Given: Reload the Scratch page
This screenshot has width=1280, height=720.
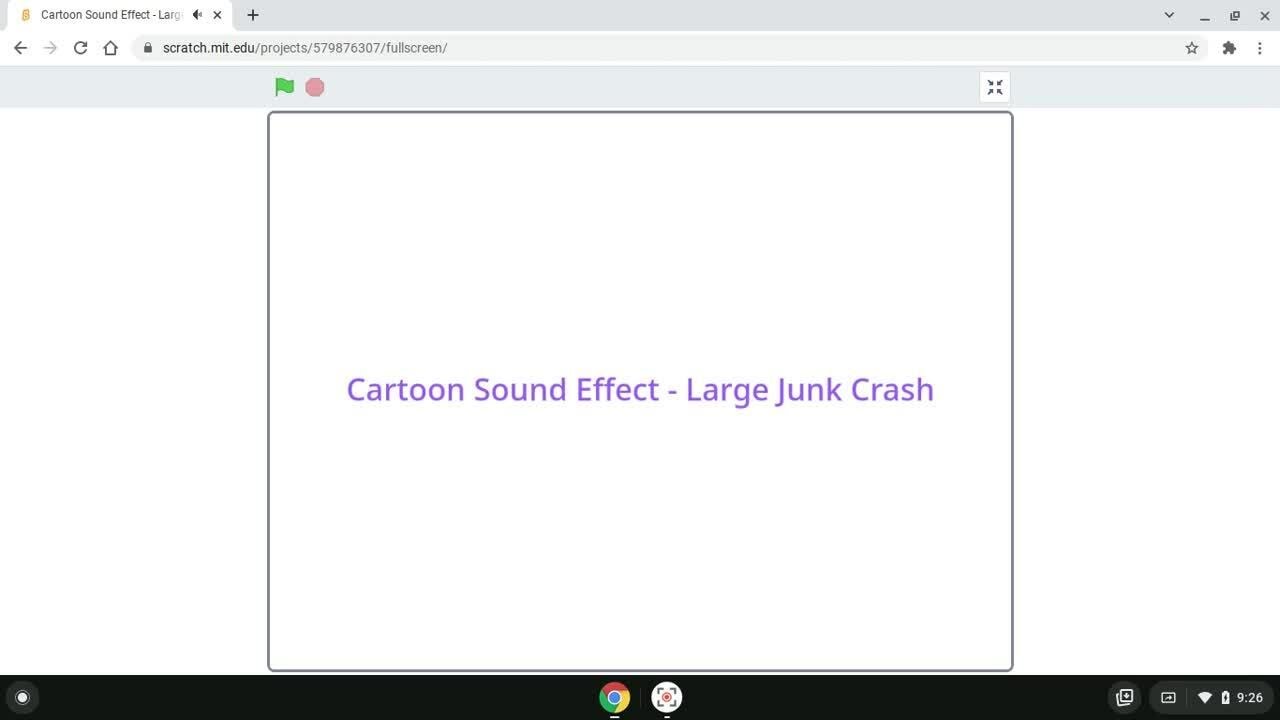Looking at the screenshot, I should click(80, 48).
